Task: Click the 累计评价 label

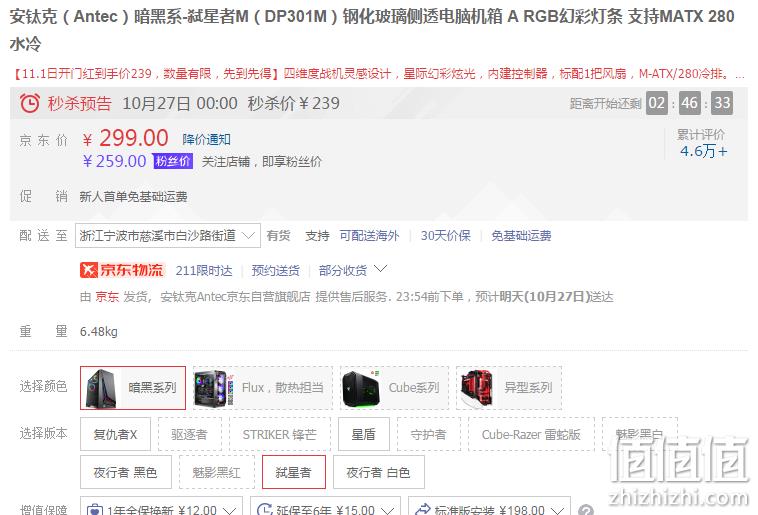Action: (x=700, y=134)
